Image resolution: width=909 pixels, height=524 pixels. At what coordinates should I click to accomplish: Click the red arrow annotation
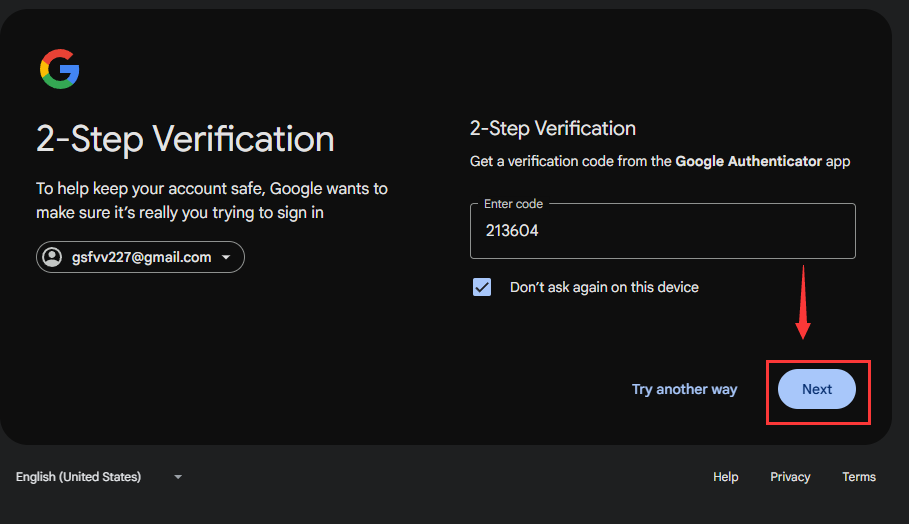pos(802,303)
